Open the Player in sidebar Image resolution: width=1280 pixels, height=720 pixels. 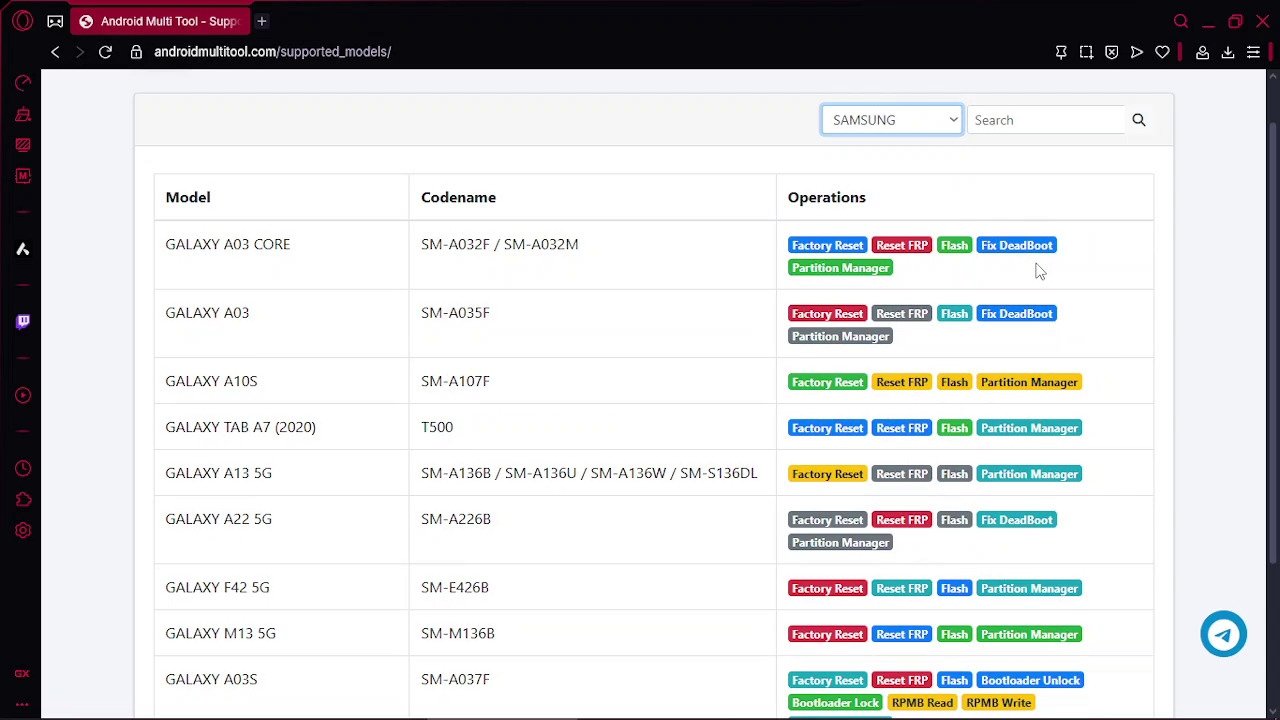click(x=22, y=395)
